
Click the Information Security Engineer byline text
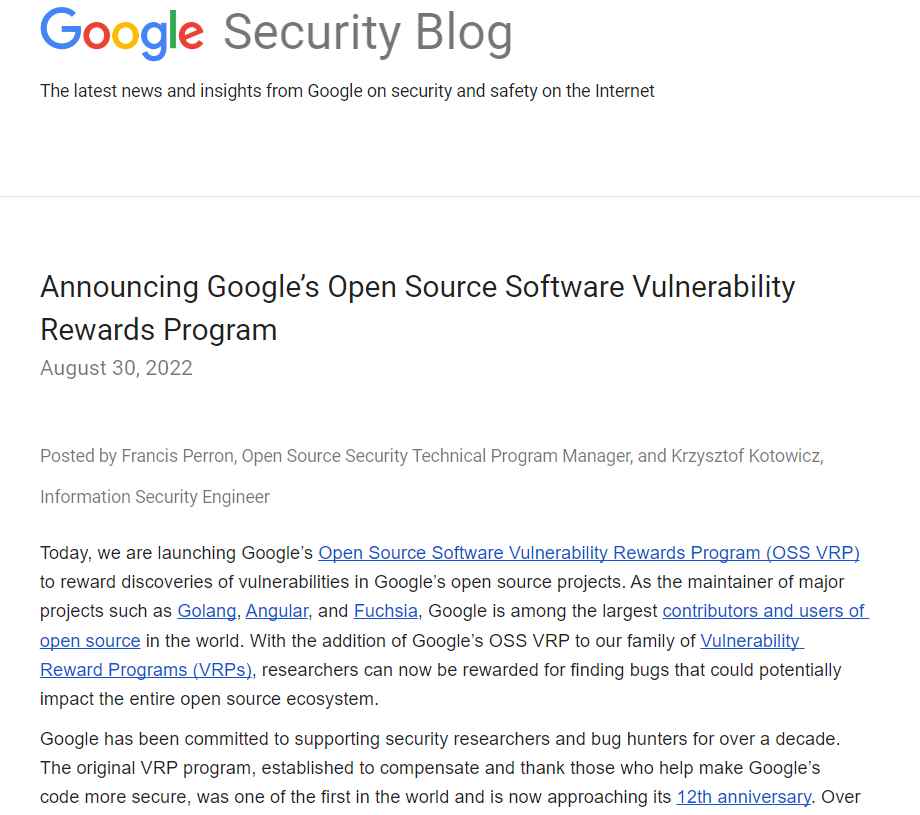click(155, 497)
